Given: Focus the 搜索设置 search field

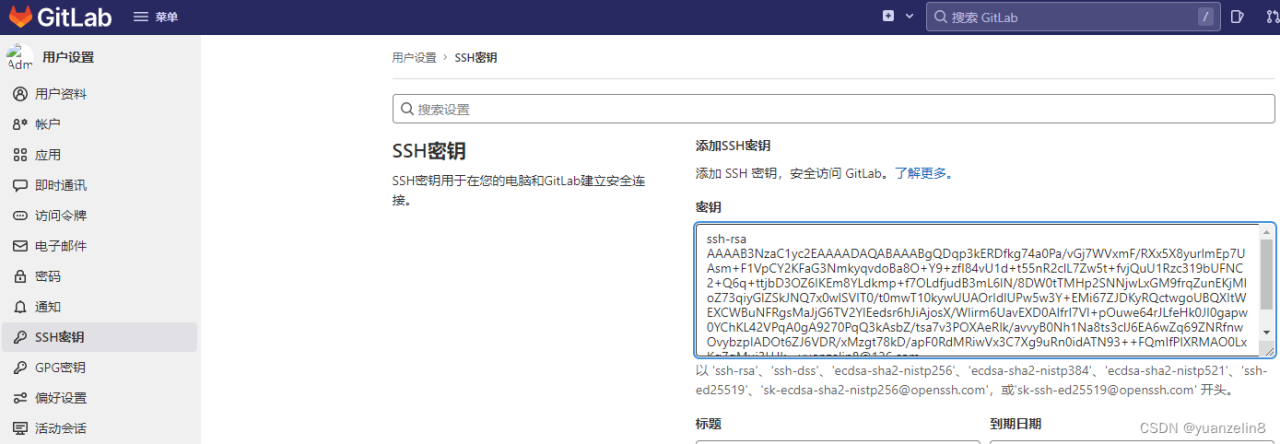Looking at the screenshot, I should 833,109.
